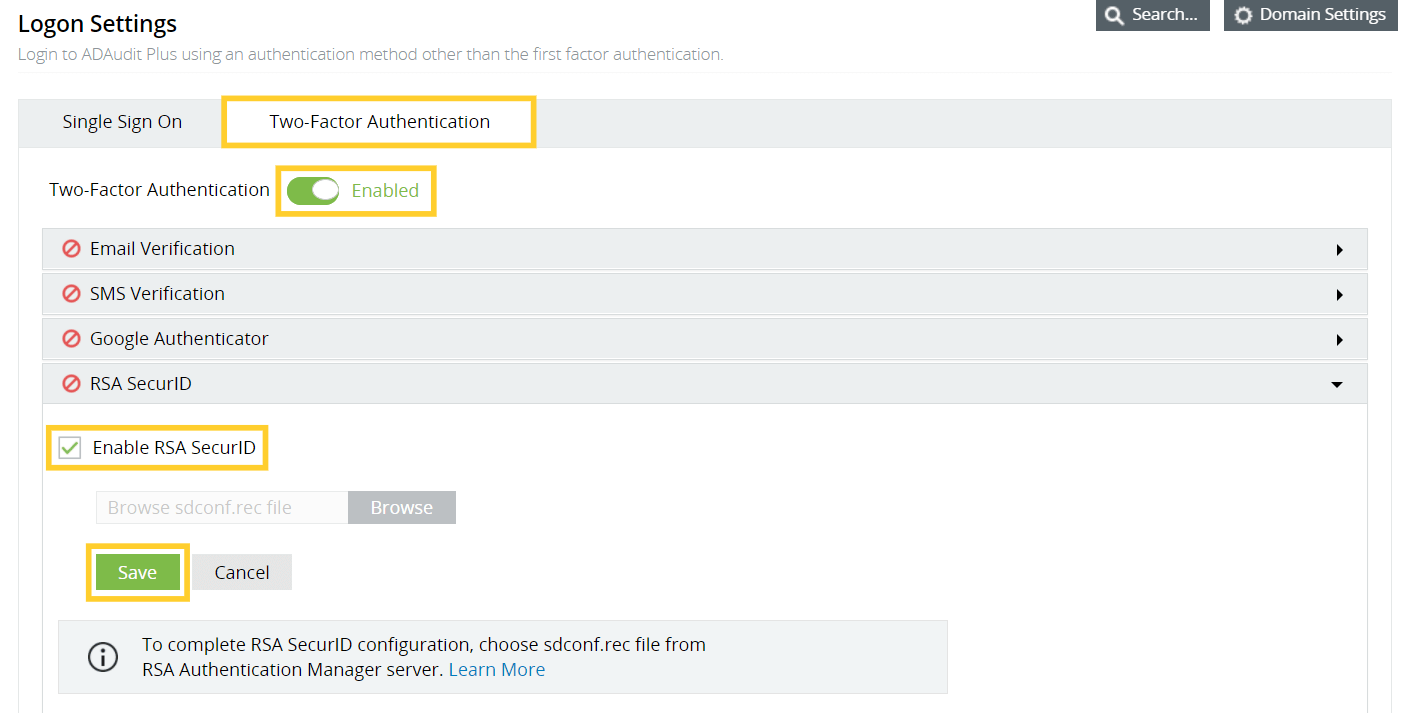Expand the Email Verification section
This screenshot has width=1418, height=713.
(x=1340, y=248)
